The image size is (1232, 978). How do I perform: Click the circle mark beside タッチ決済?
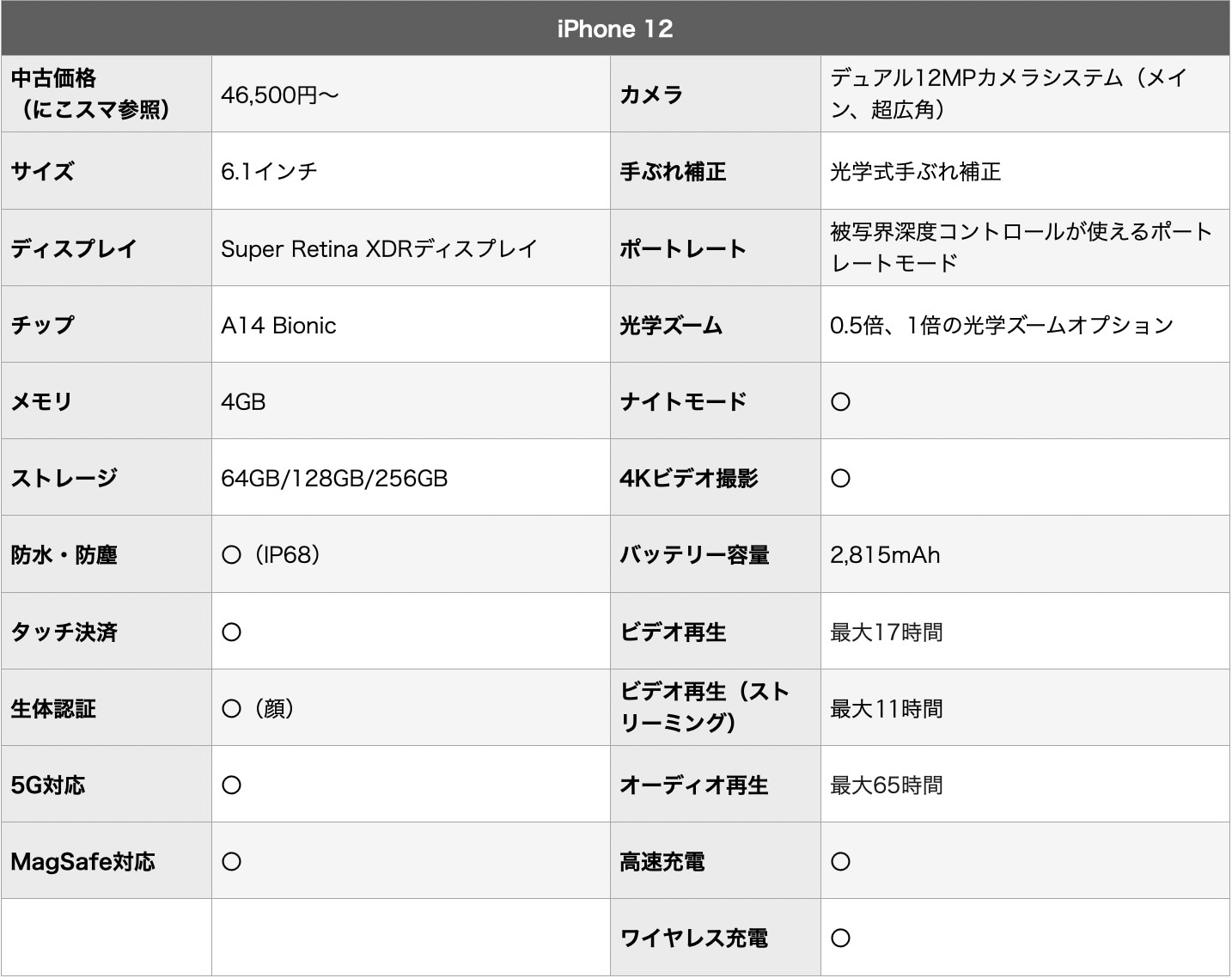pyautogui.click(x=231, y=632)
